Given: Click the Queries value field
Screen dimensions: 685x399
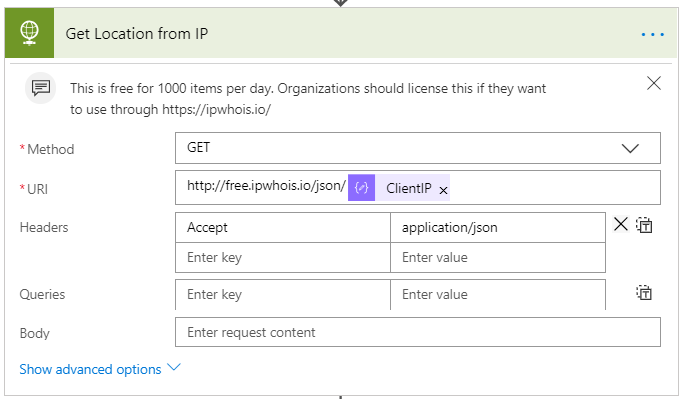Looking at the screenshot, I should (498, 295).
